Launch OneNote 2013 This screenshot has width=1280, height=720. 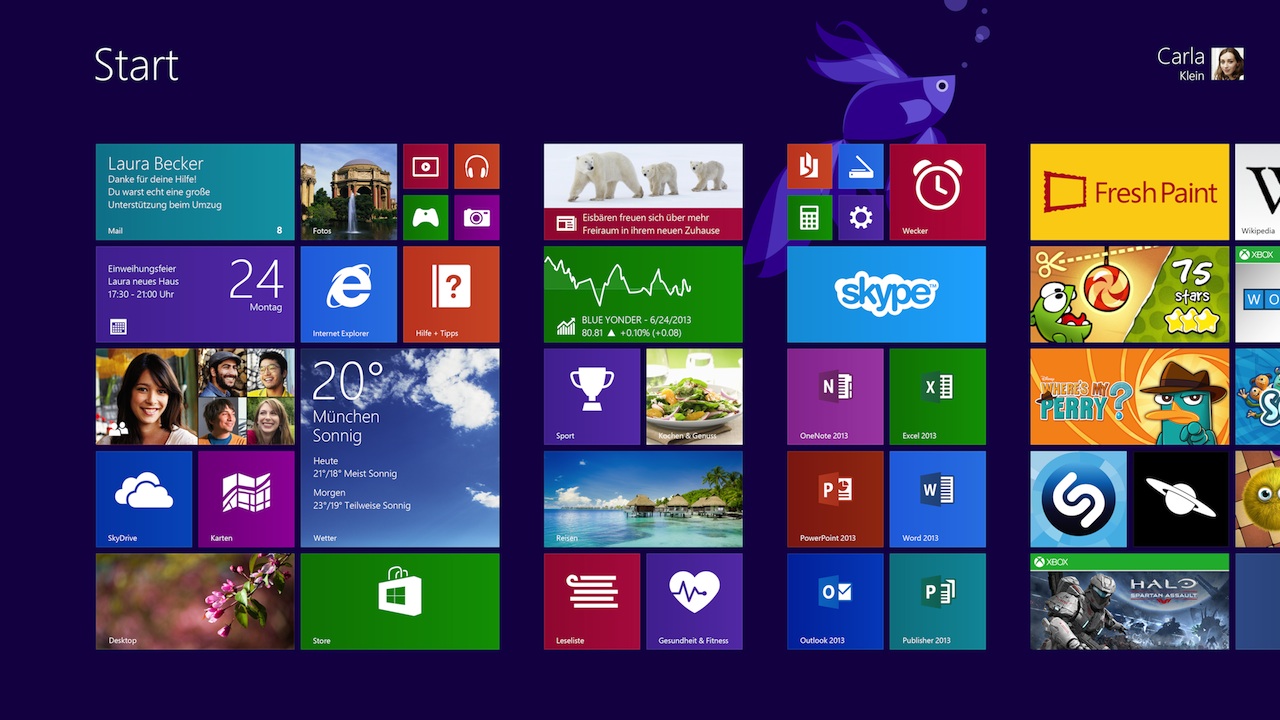[835, 397]
